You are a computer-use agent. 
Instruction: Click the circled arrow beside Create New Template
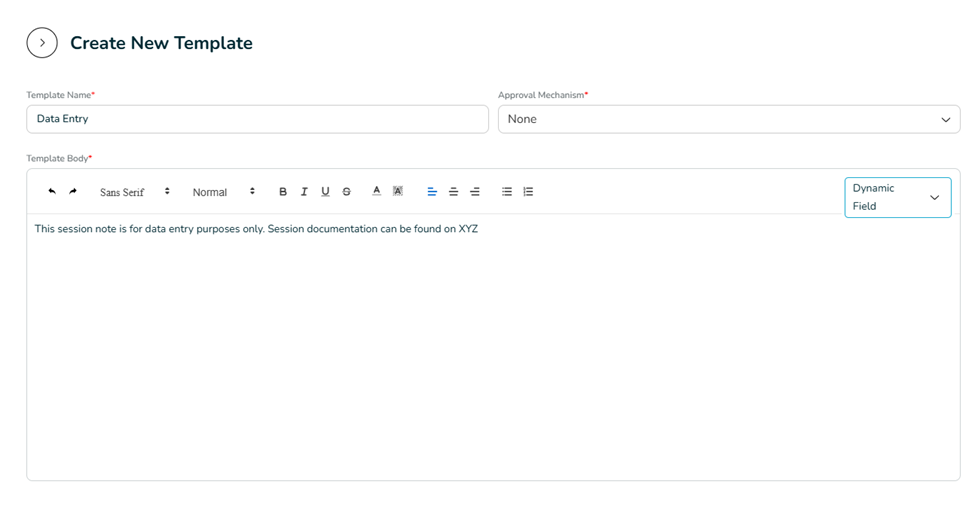[x=42, y=43]
